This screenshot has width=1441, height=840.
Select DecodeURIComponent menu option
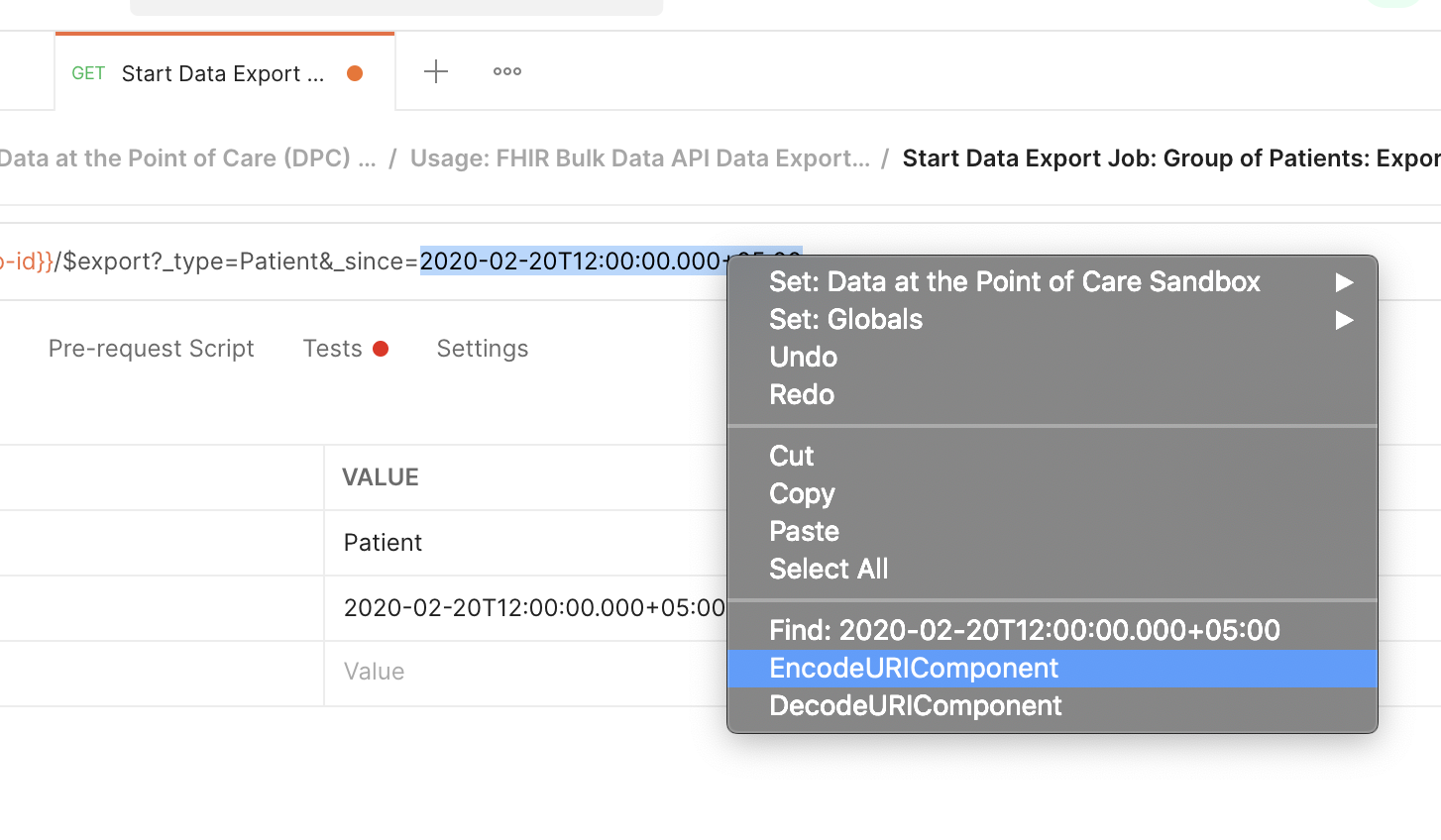point(916,706)
